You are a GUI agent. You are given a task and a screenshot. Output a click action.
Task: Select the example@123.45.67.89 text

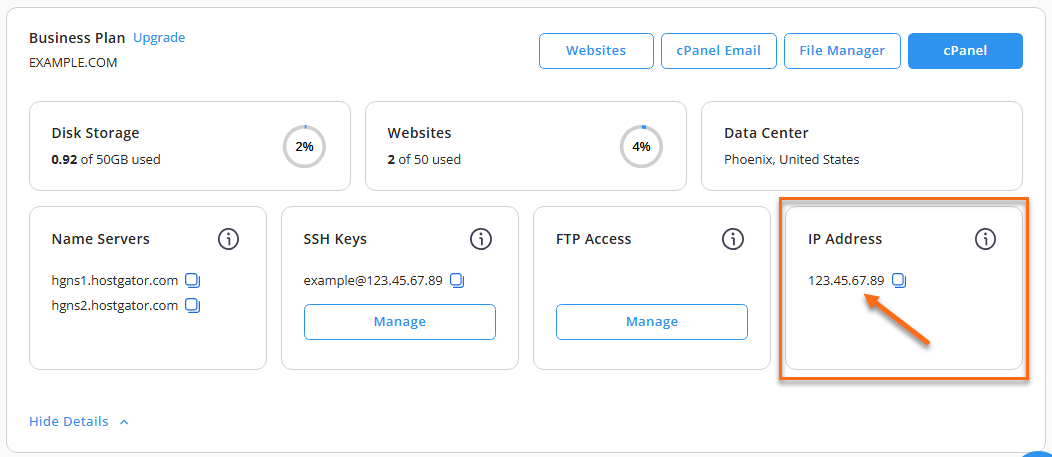click(x=373, y=280)
